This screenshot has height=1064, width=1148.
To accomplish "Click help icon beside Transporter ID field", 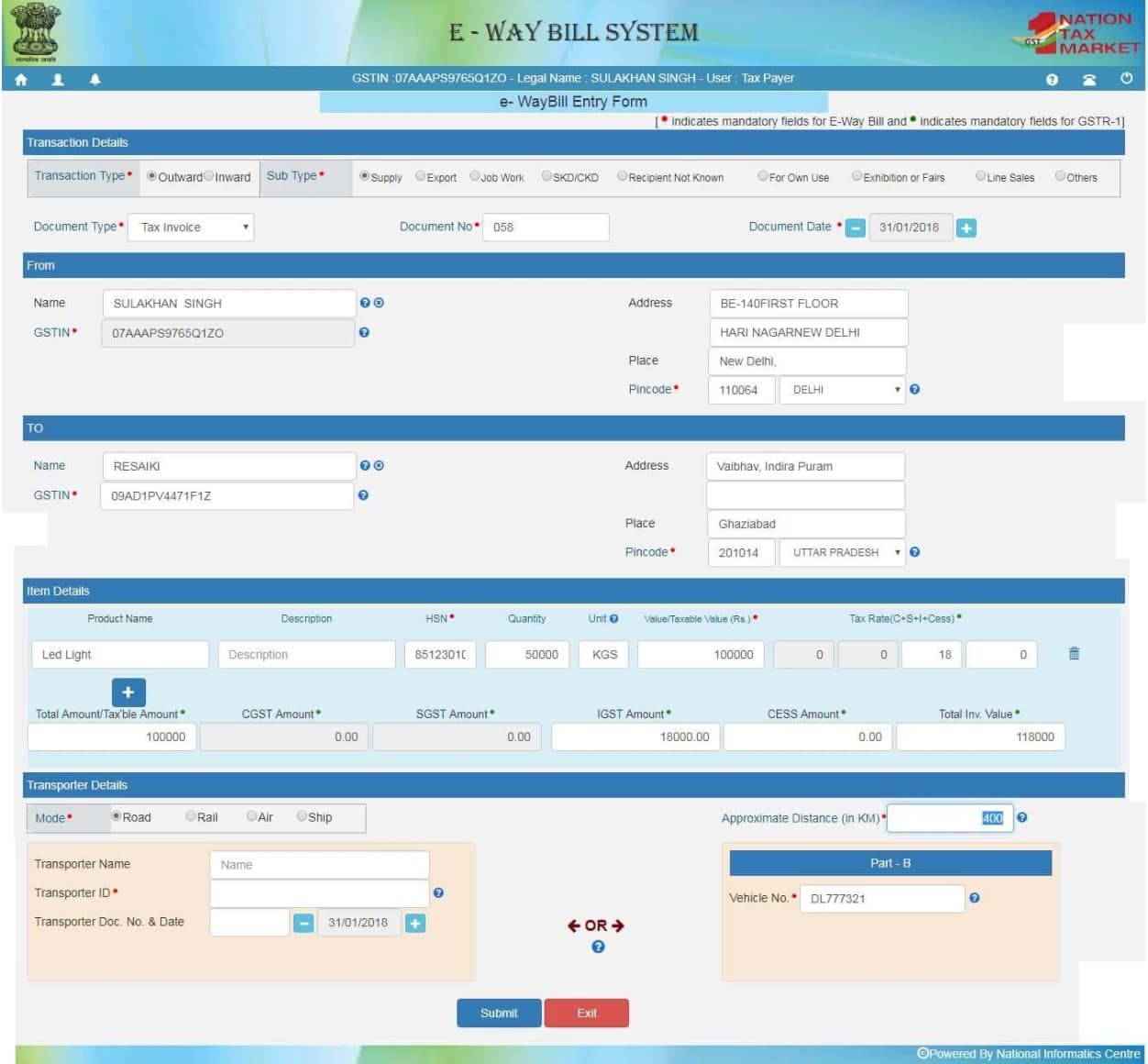I will [438, 892].
